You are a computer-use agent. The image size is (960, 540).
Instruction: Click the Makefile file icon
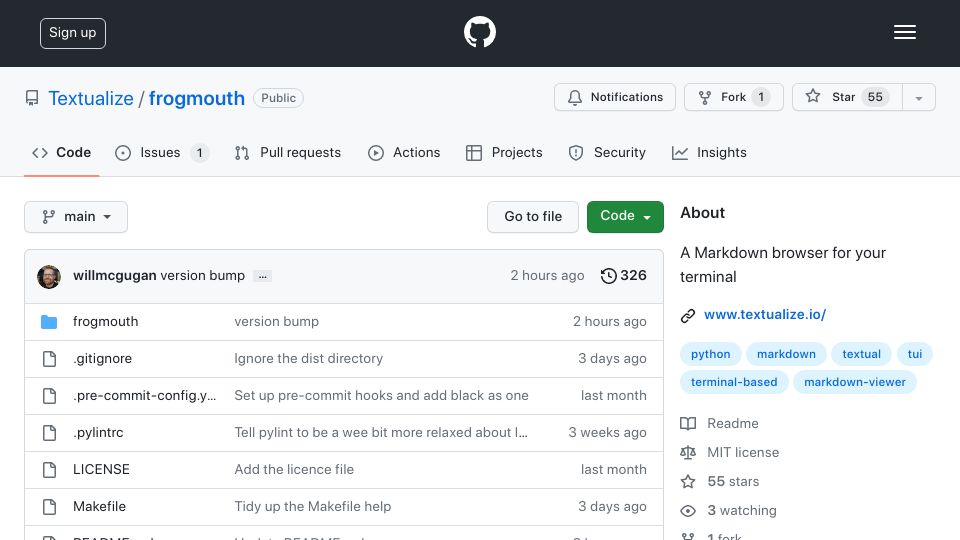point(50,507)
